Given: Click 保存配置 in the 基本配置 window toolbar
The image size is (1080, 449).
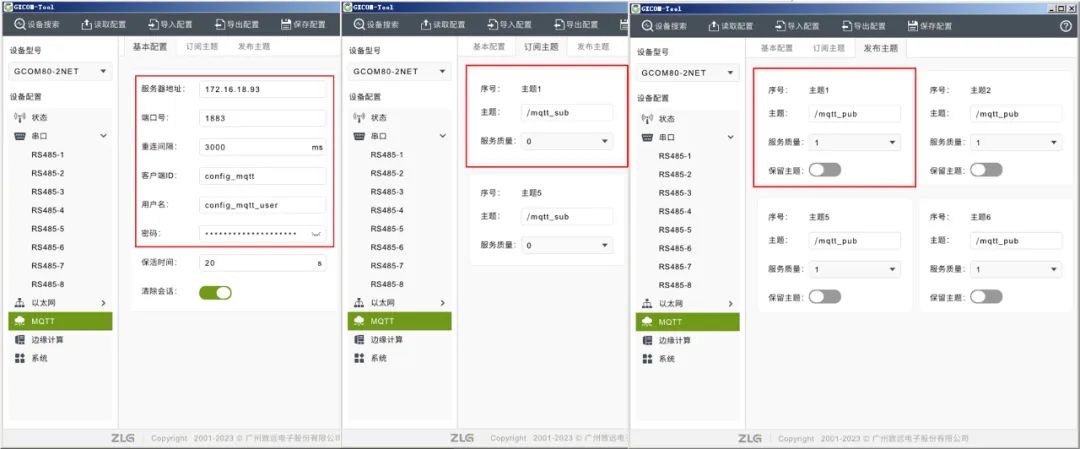Looking at the screenshot, I should pyautogui.click(x=304, y=24).
